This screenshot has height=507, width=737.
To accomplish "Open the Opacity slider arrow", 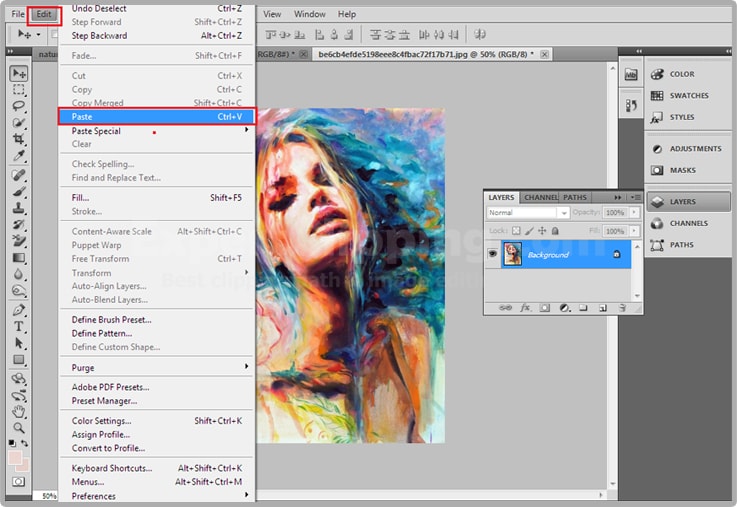I will click(x=634, y=212).
